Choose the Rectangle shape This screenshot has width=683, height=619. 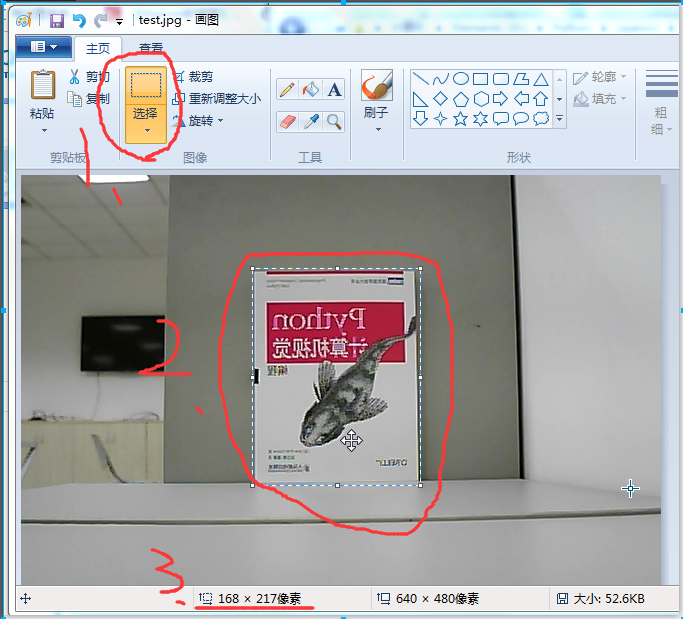coord(480,79)
